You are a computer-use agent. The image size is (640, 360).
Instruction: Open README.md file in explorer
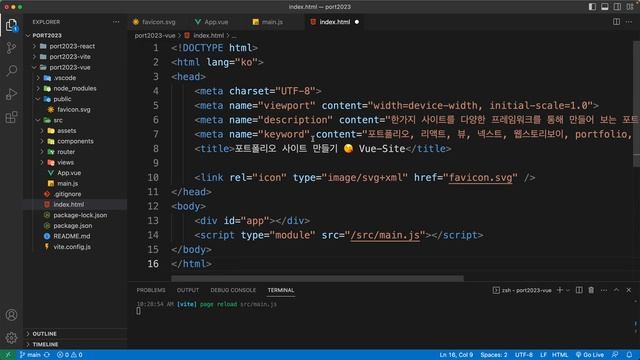coord(76,236)
